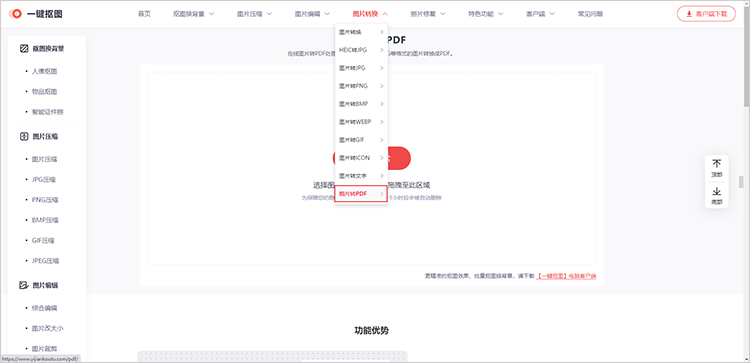Open the sidebar 图片压缩 list item
The width and height of the screenshot is (750, 363).
click(x=44, y=159)
